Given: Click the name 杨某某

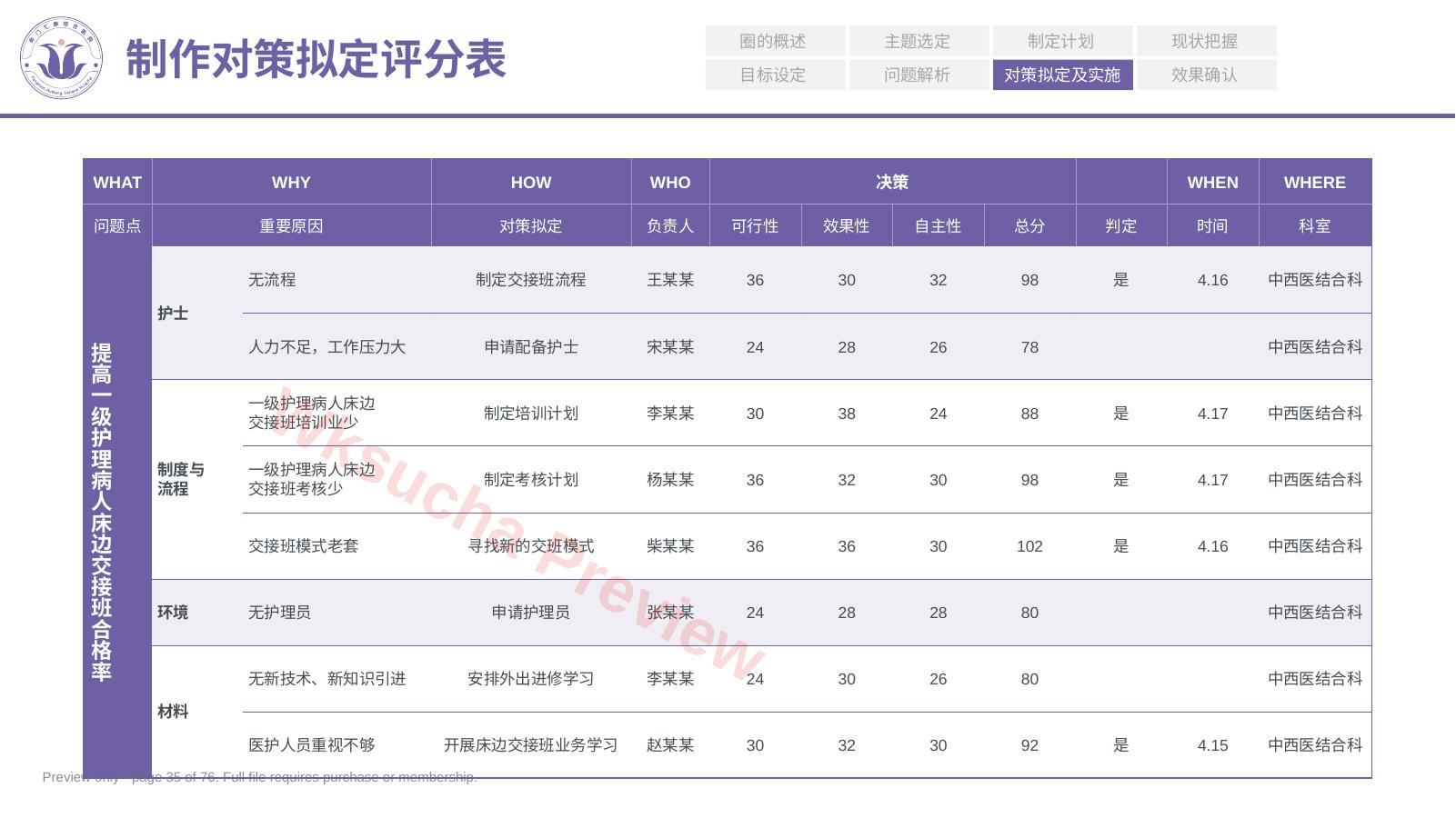Looking at the screenshot, I should click(670, 479).
